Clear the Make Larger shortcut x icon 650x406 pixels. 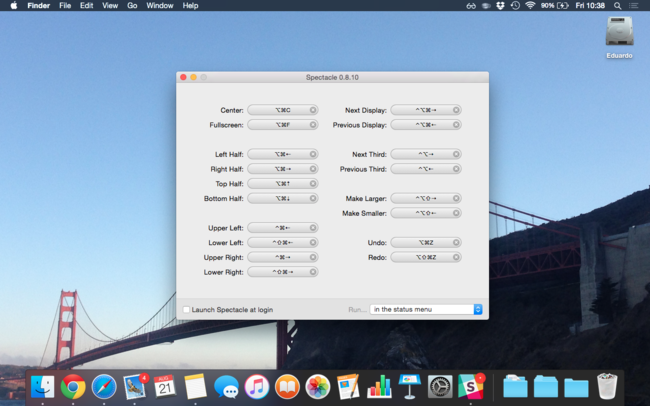(x=456, y=198)
